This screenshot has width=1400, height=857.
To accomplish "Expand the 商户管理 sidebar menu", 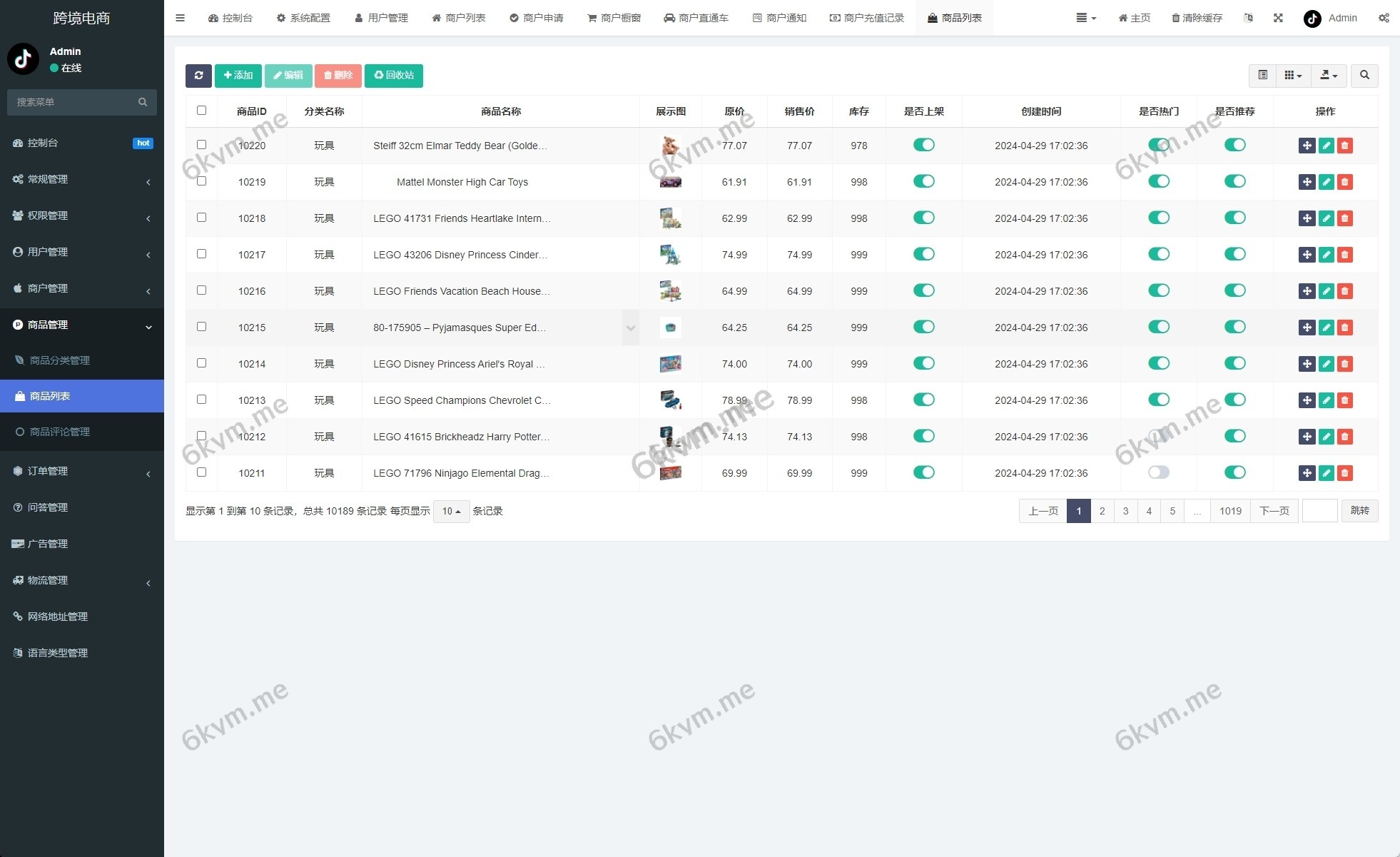I will 82,288.
